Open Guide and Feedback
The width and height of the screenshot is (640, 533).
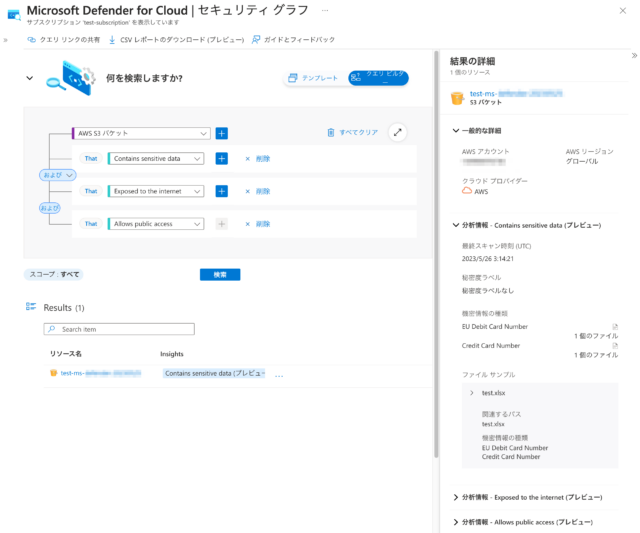[x=293, y=40]
